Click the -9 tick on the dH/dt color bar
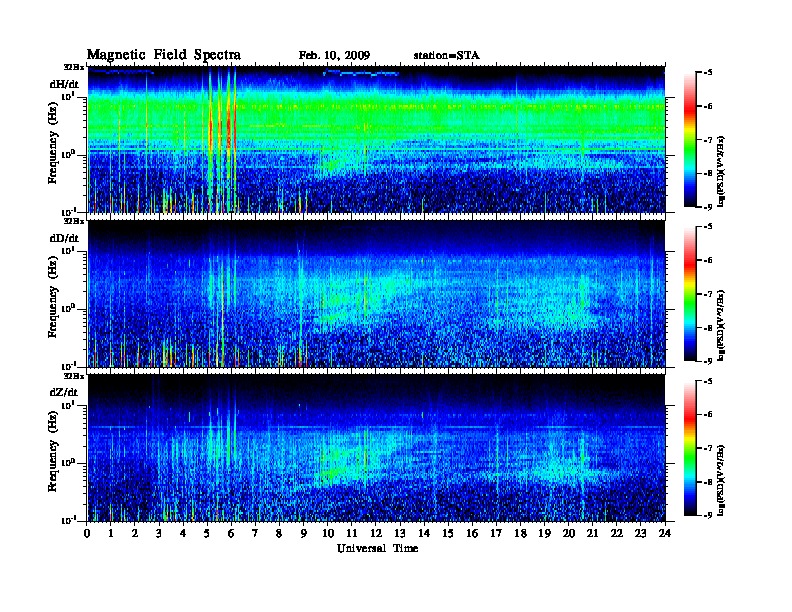 tap(708, 207)
